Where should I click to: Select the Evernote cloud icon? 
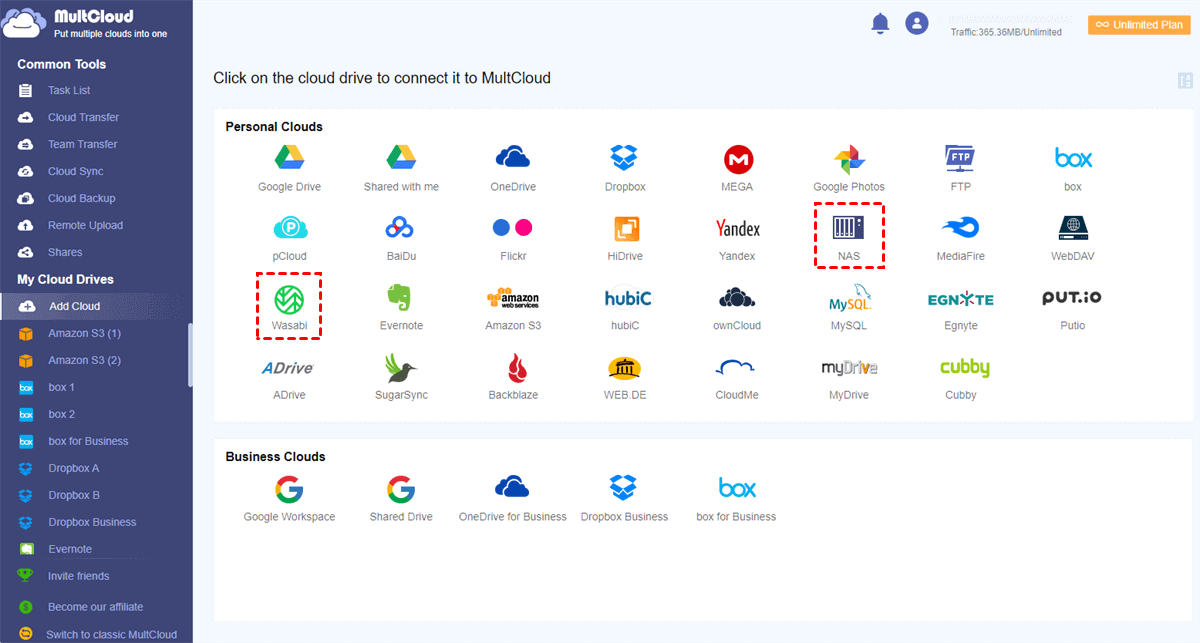pyautogui.click(x=401, y=298)
